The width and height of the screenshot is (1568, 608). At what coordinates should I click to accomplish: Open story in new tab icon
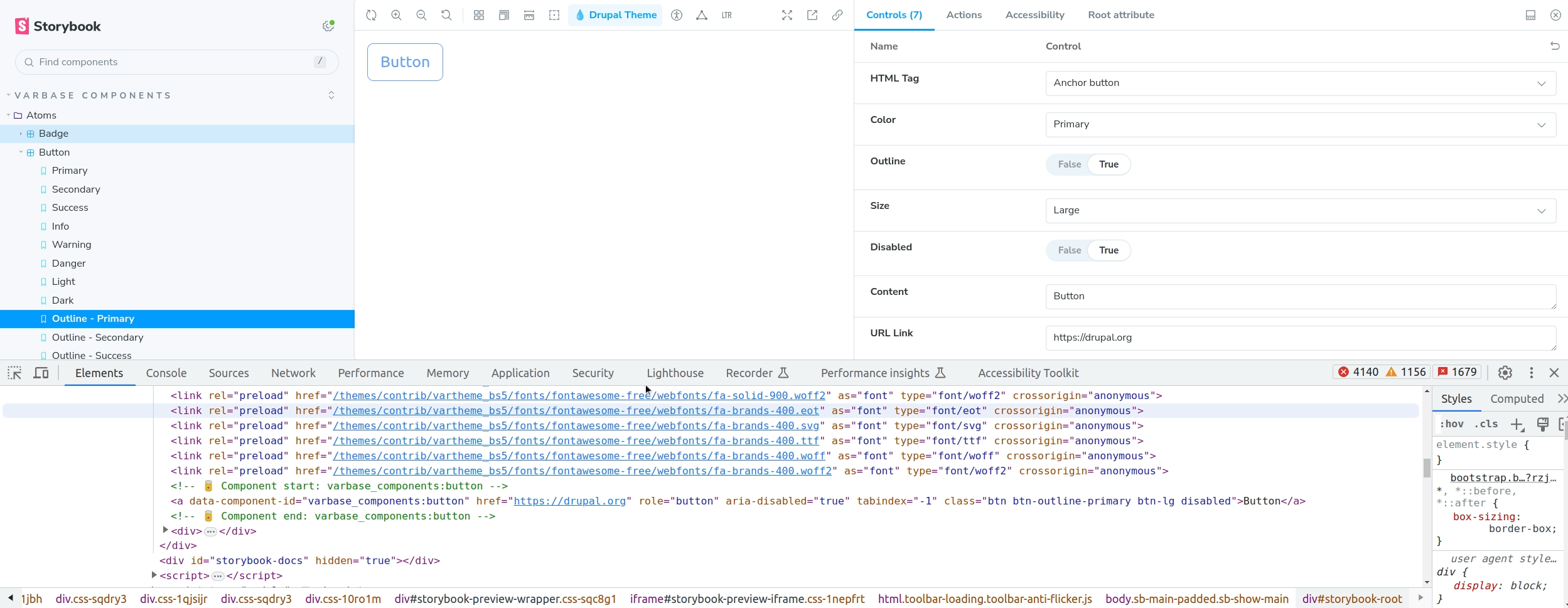point(812,15)
